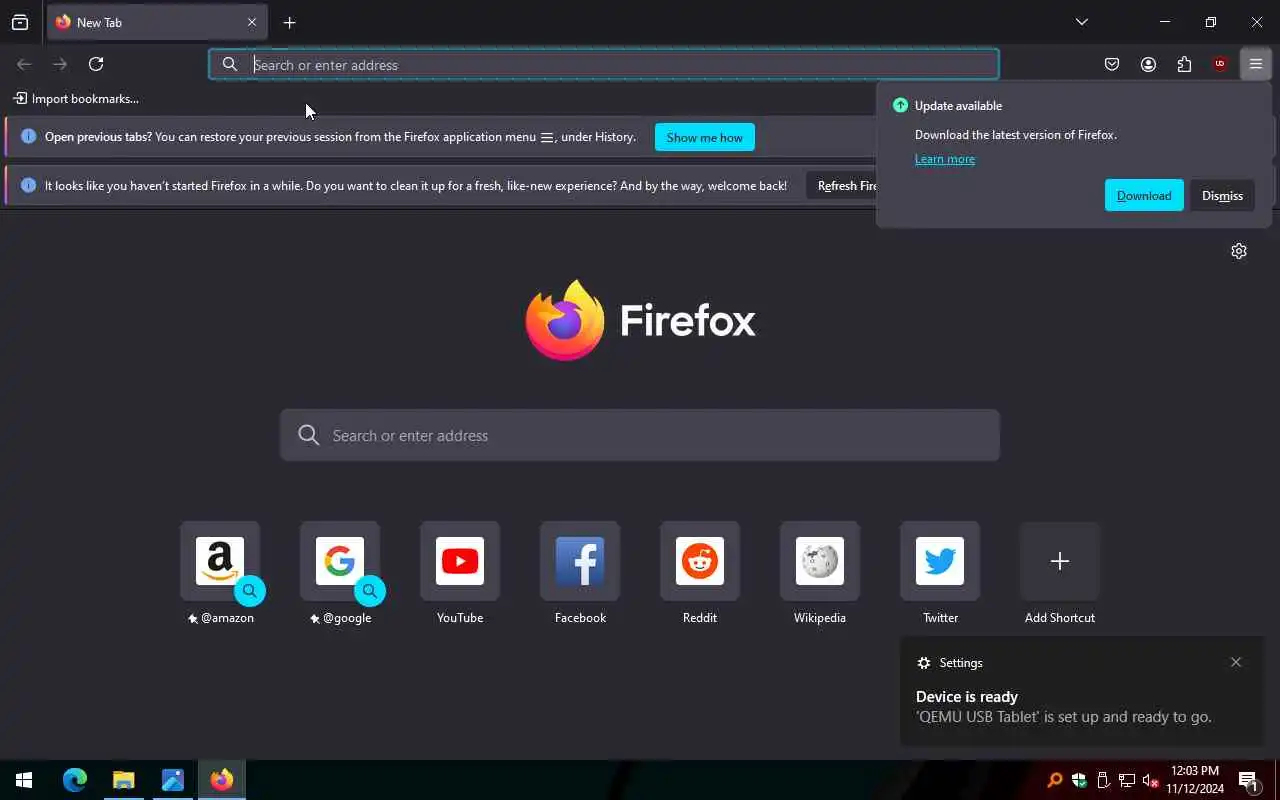Screen dimensions: 1280x800
Task: Save to Pocket icon in toolbar
Action: [1112, 64]
